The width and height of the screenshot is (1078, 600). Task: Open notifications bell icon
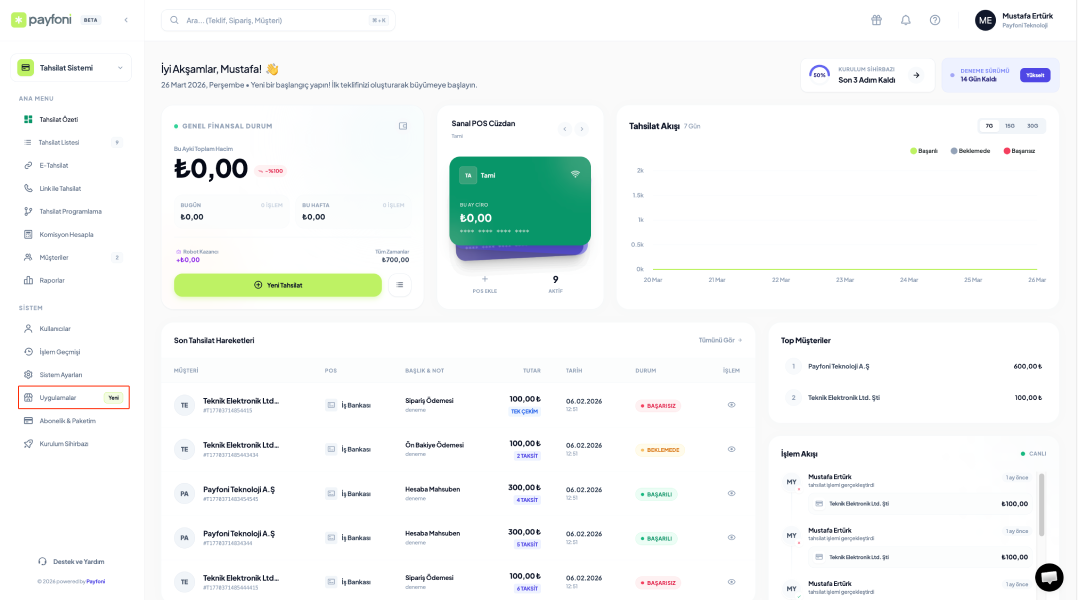click(x=906, y=20)
